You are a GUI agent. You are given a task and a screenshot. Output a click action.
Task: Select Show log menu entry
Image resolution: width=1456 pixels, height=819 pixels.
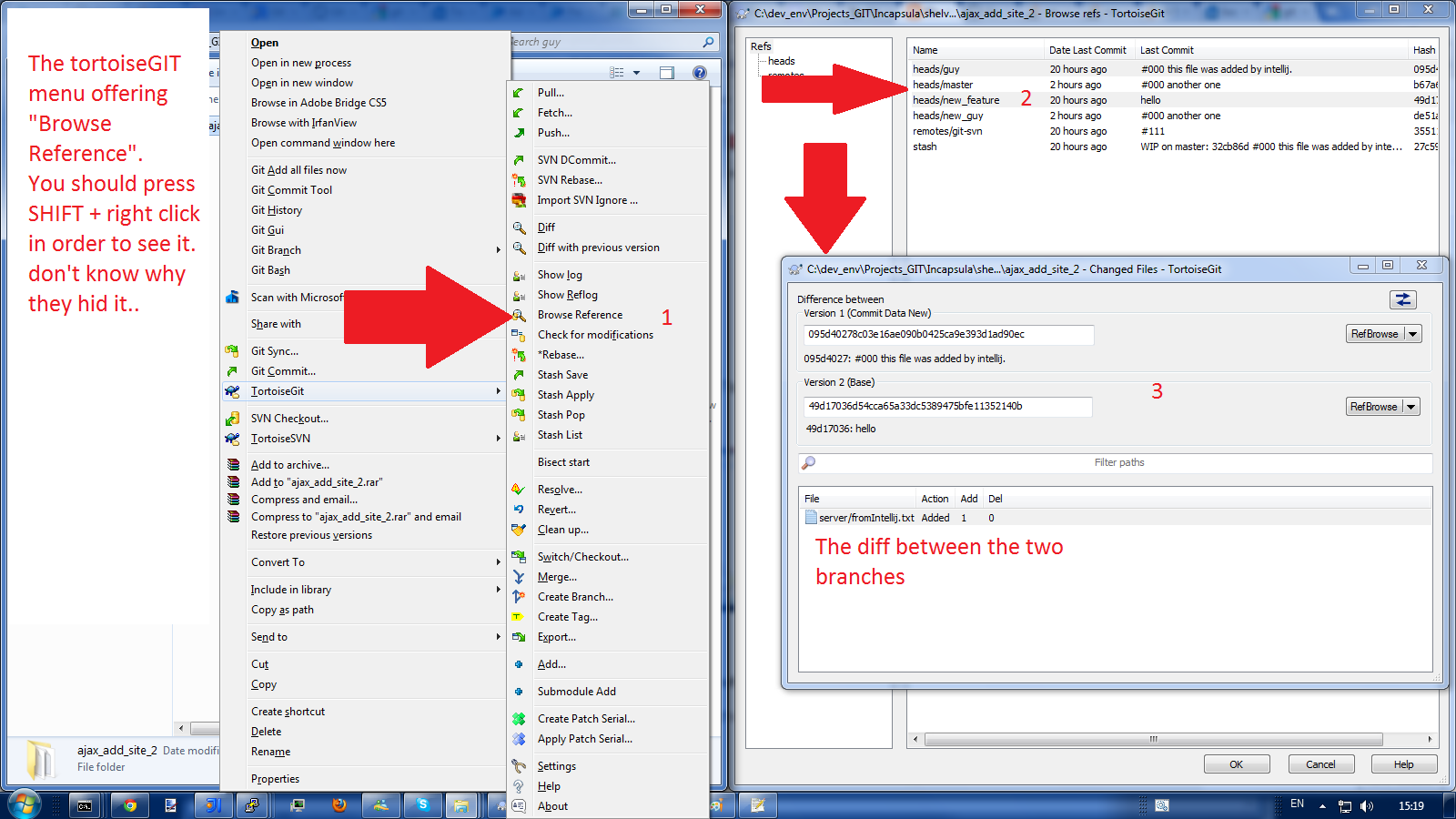click(560, 275)
